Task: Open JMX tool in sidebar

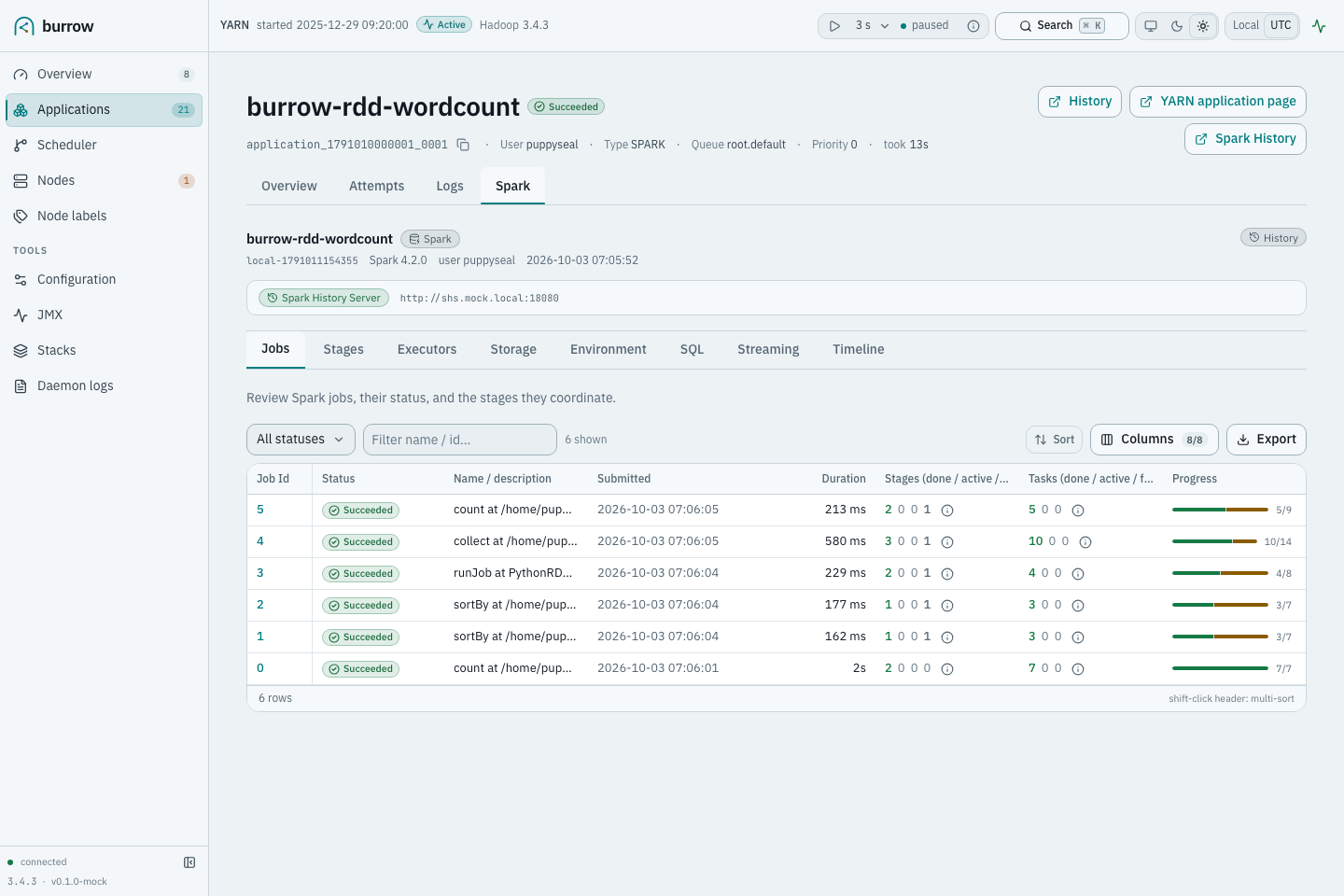Action: click(x=104, y=315)
